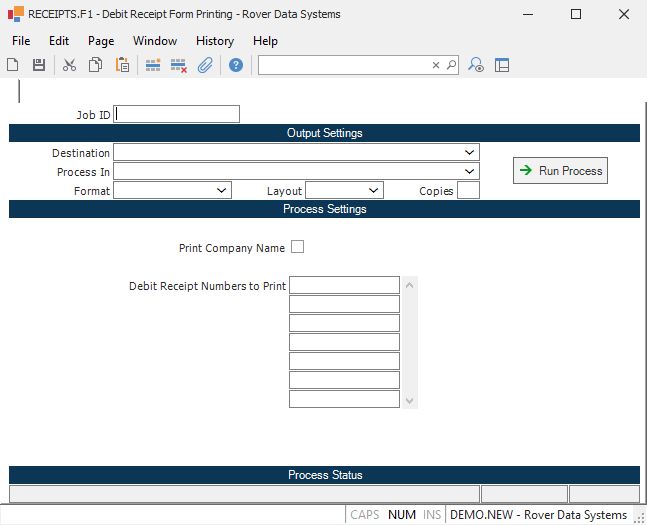The width and height of the screenshot is (647, 526).
Task: Expand the Format combo box
Action: 222,190
